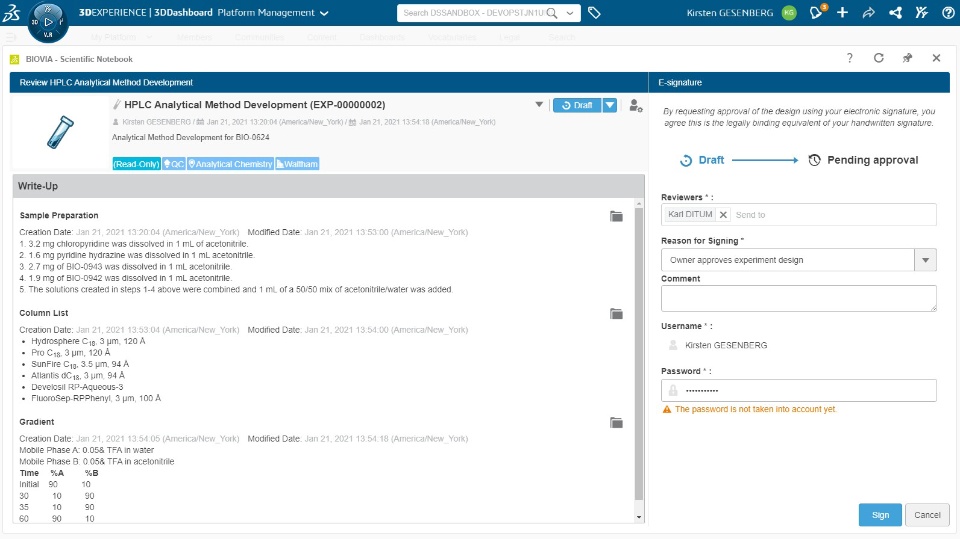Click the Write-Up vertical scrollbar

(x=640, y=350)
